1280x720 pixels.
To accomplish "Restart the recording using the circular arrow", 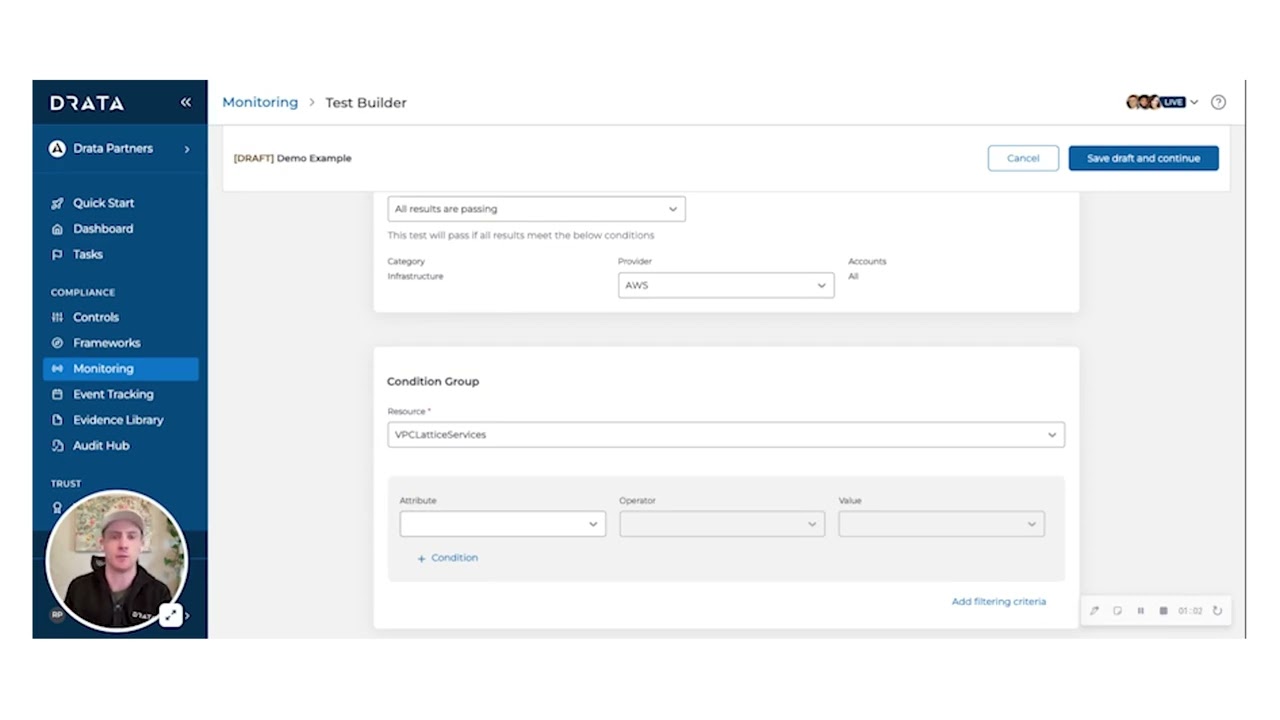I will tap(1217, 611).
